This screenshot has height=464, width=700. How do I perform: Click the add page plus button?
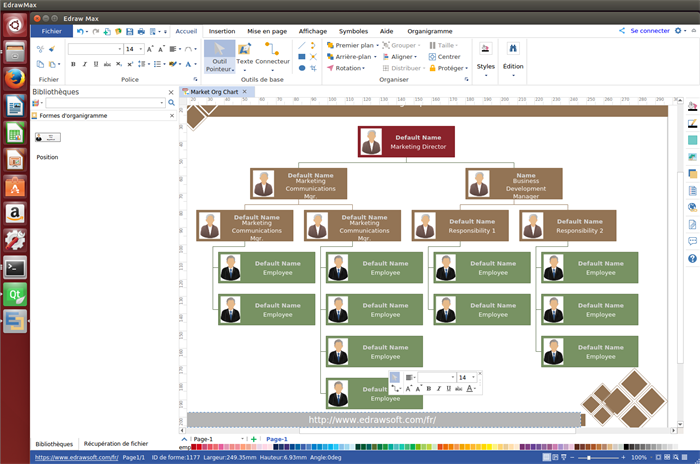pos(254,439)
